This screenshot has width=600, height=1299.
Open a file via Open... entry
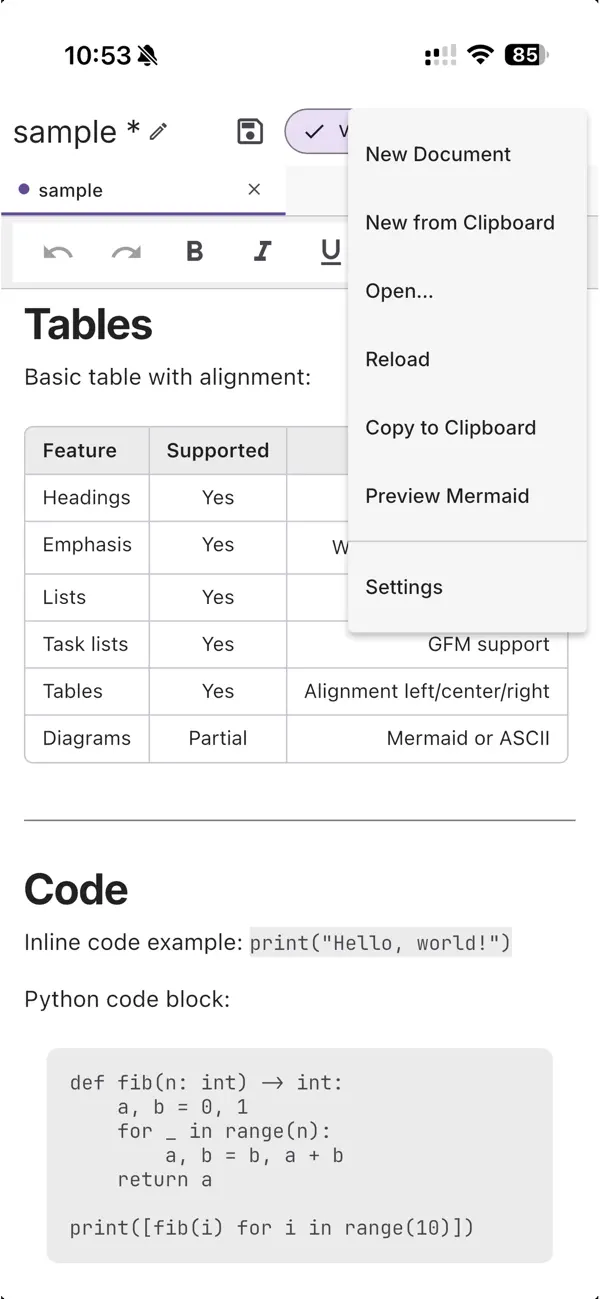[x=399, y=291]
